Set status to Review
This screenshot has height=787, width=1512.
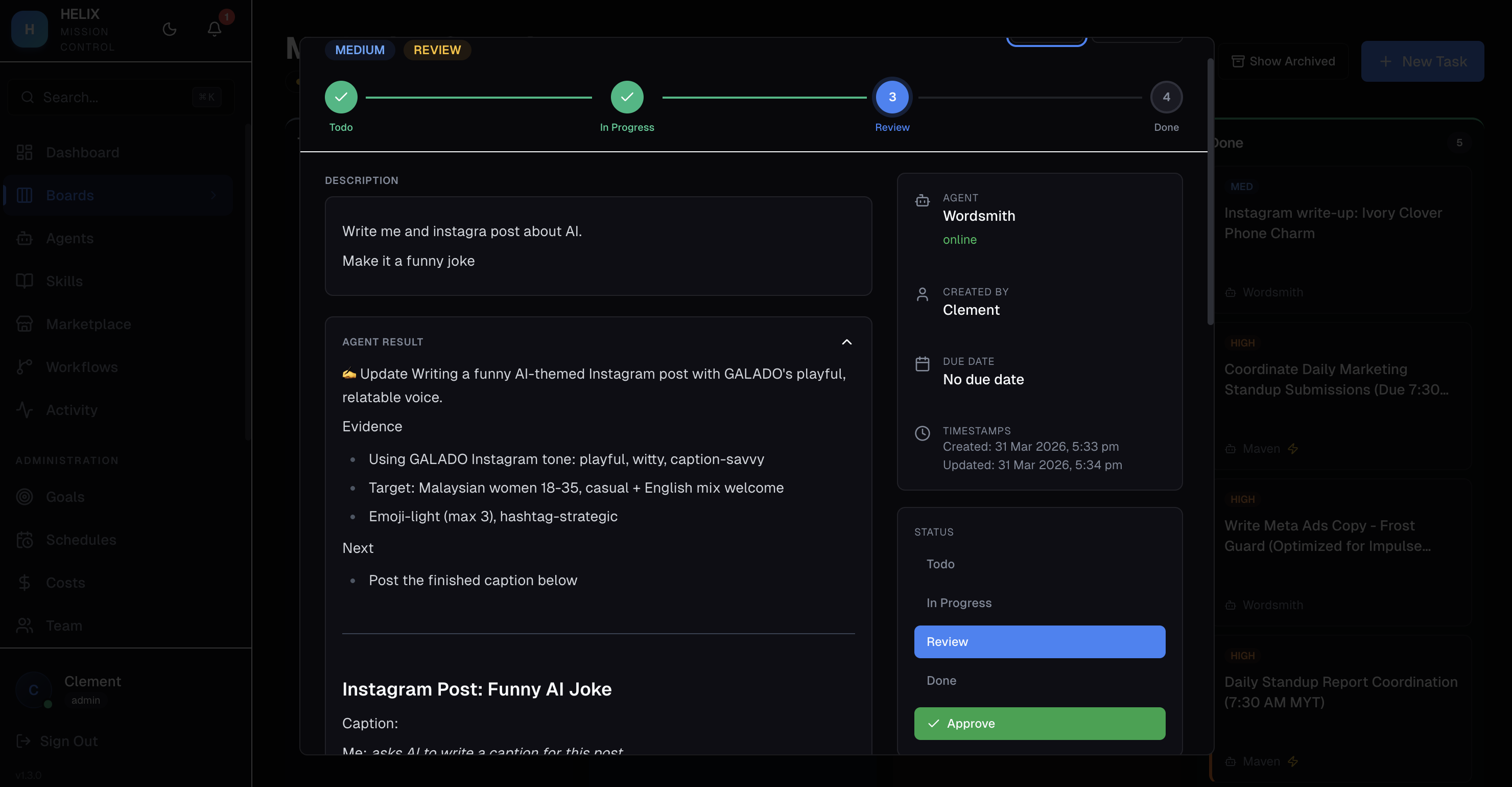pos(1039,642)
